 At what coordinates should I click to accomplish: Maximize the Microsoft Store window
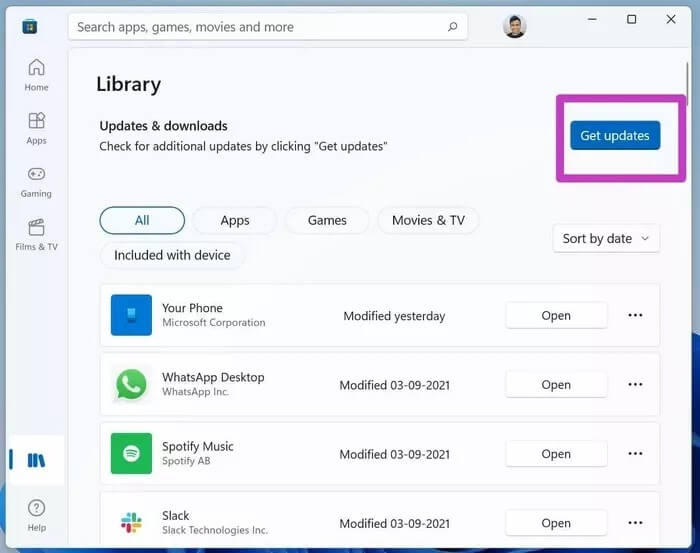point(632,19)
